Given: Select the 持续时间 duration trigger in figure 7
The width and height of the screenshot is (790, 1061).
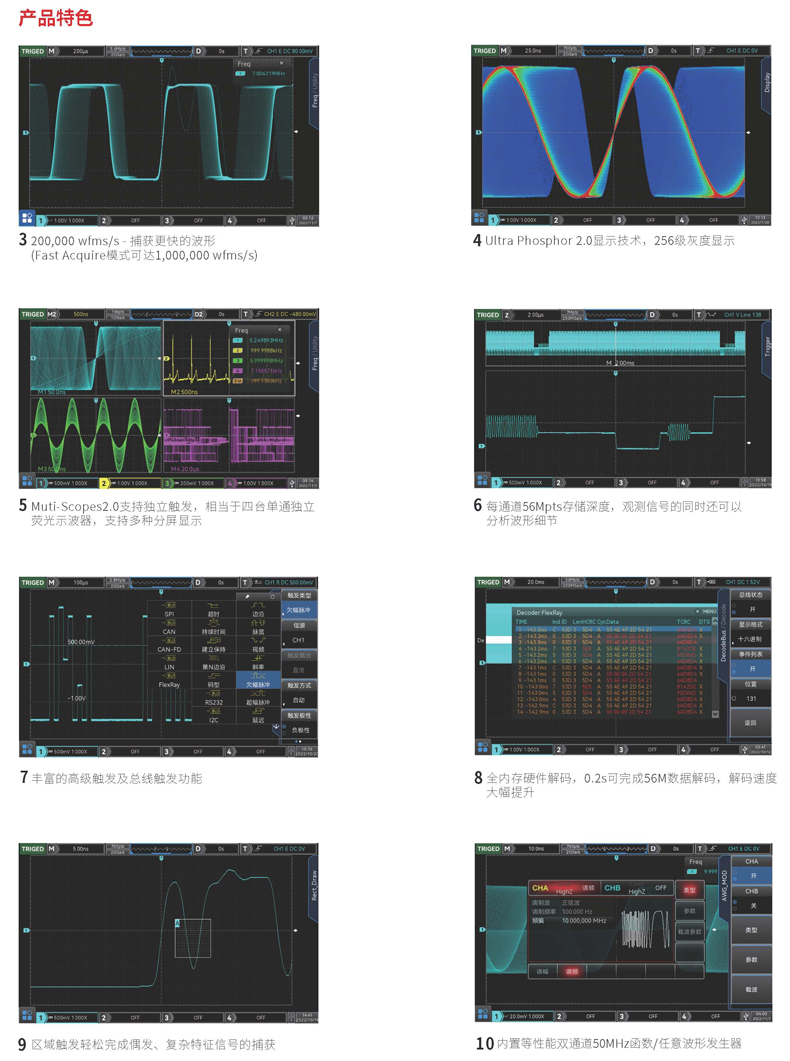Looking at the screenshot, I should (x=214, y=627).
